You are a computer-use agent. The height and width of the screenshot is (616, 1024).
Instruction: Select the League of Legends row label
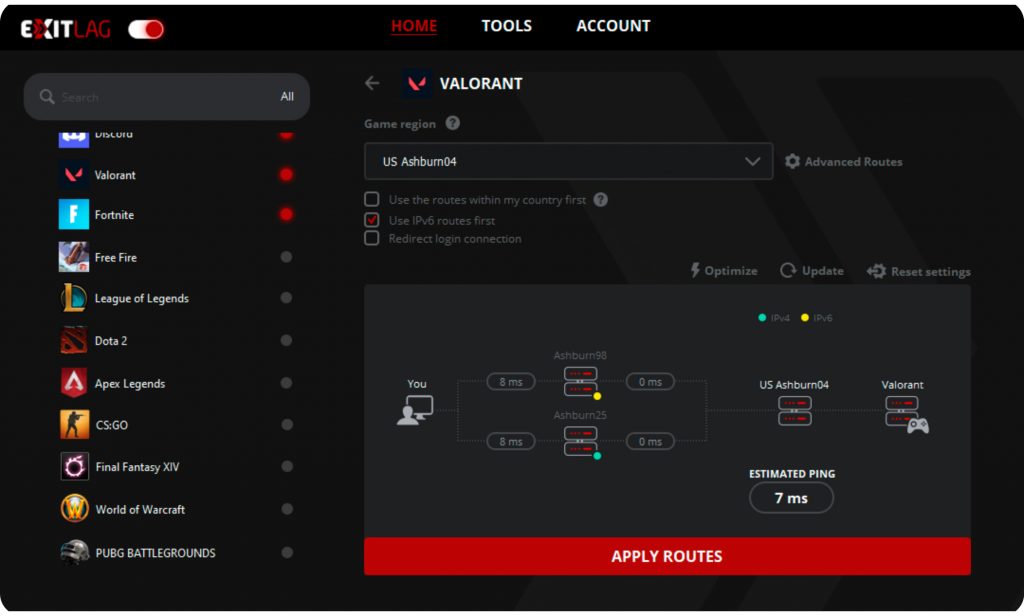tap(142, 299)
